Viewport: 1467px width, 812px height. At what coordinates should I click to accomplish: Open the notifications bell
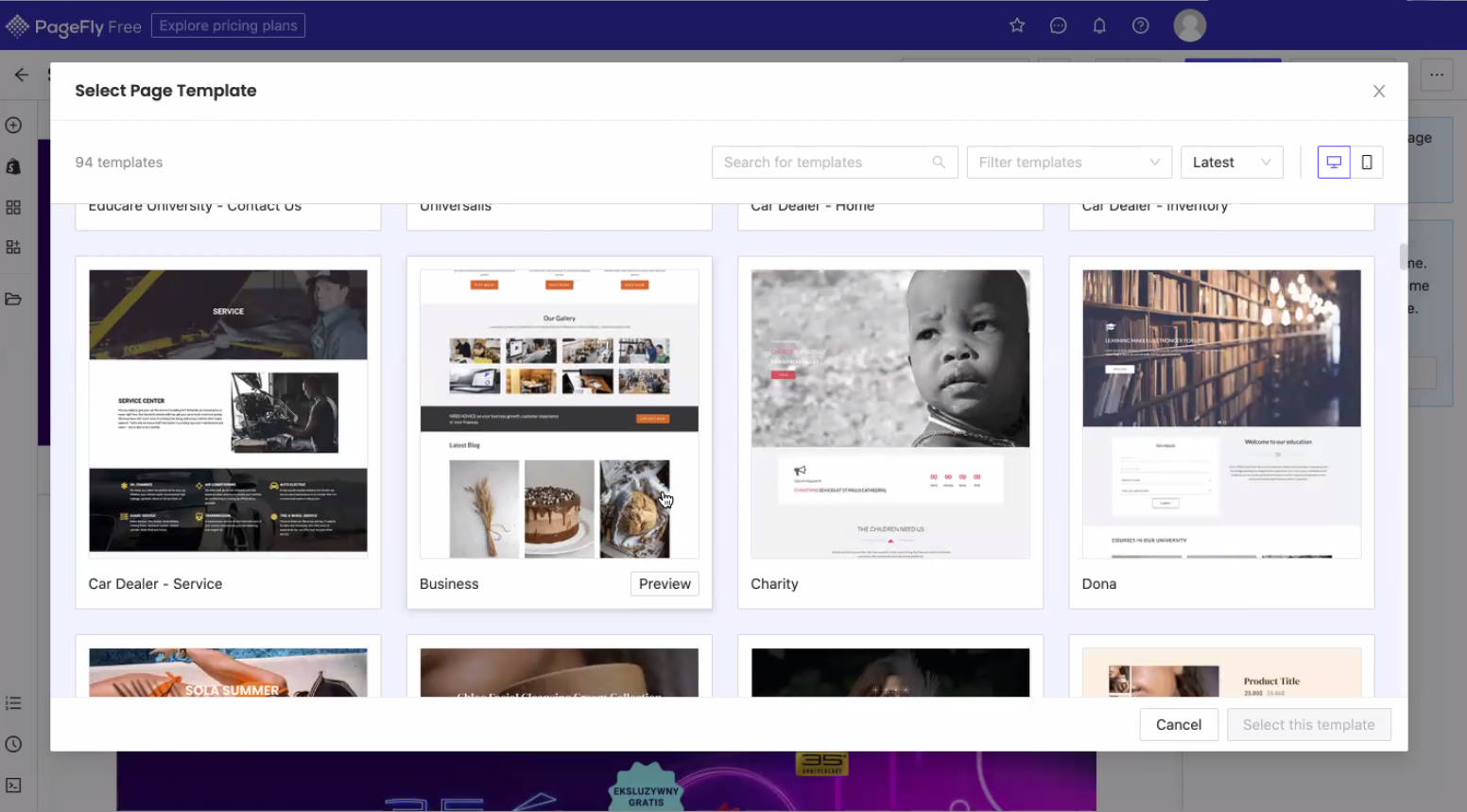[x=1099, y=26]
